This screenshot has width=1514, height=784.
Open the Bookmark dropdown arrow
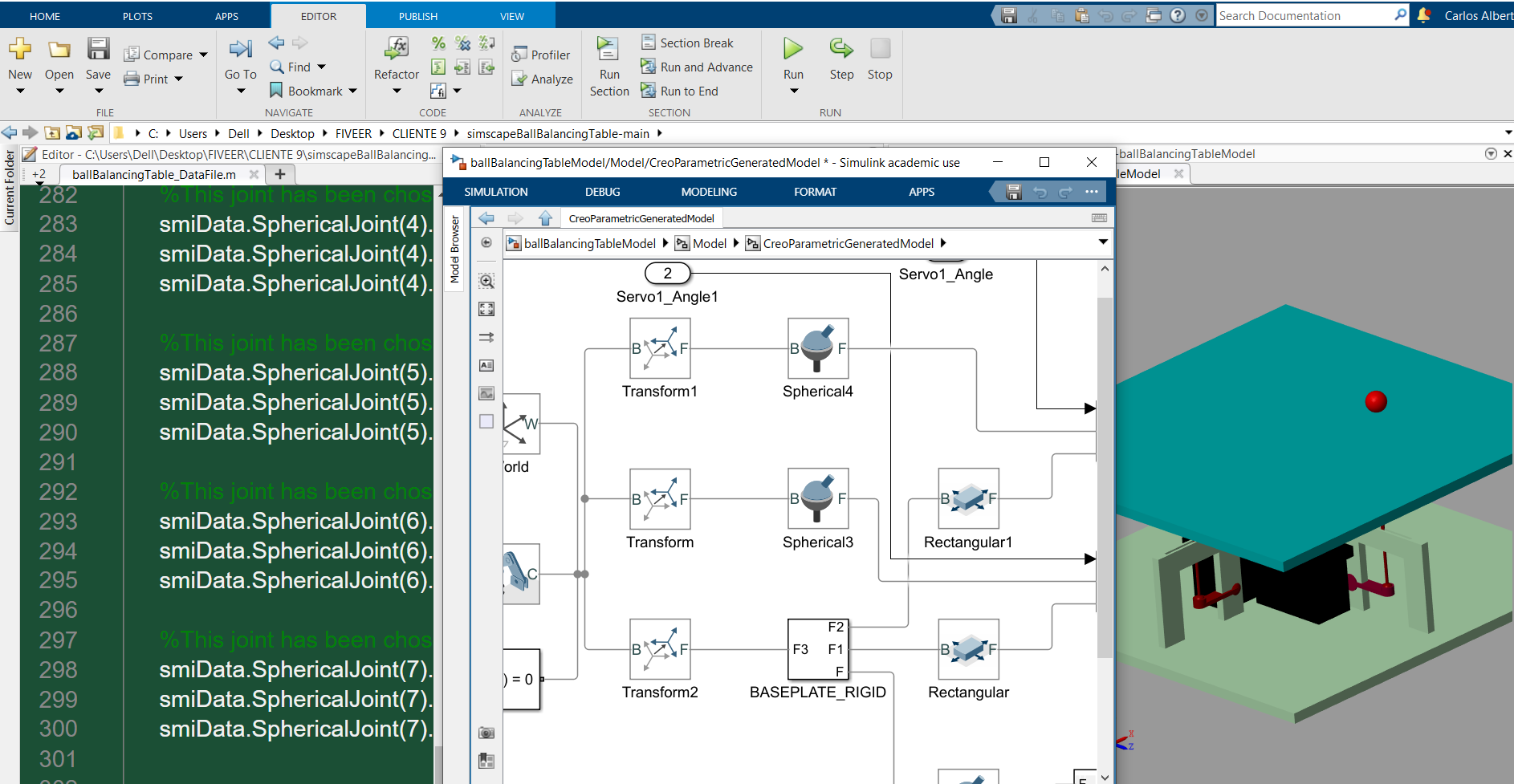(x=352, y=91)
